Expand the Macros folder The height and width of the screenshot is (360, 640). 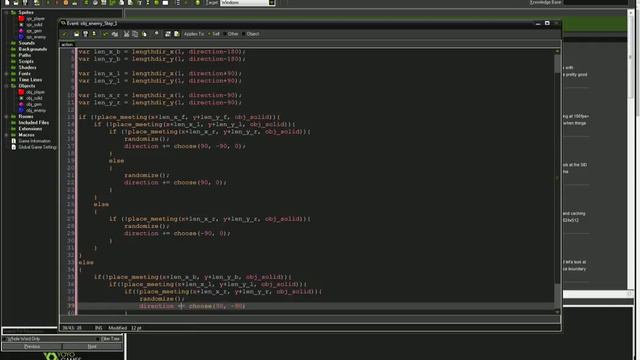[x=6, y=135]
